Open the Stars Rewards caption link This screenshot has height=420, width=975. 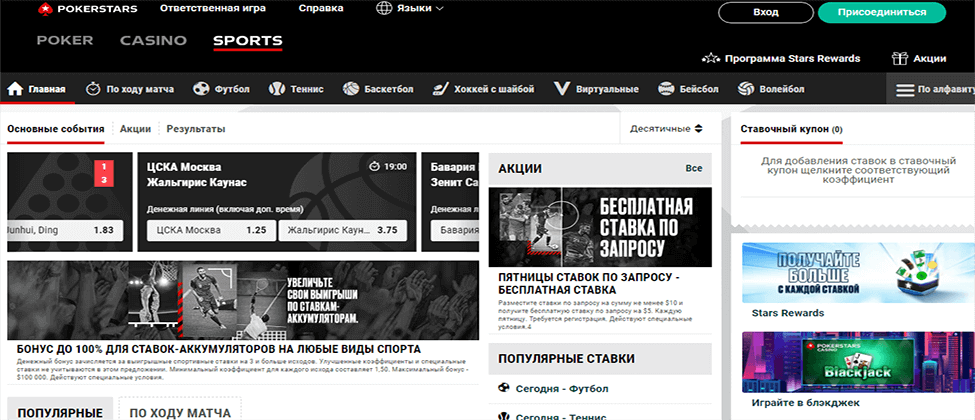[788, 313]
